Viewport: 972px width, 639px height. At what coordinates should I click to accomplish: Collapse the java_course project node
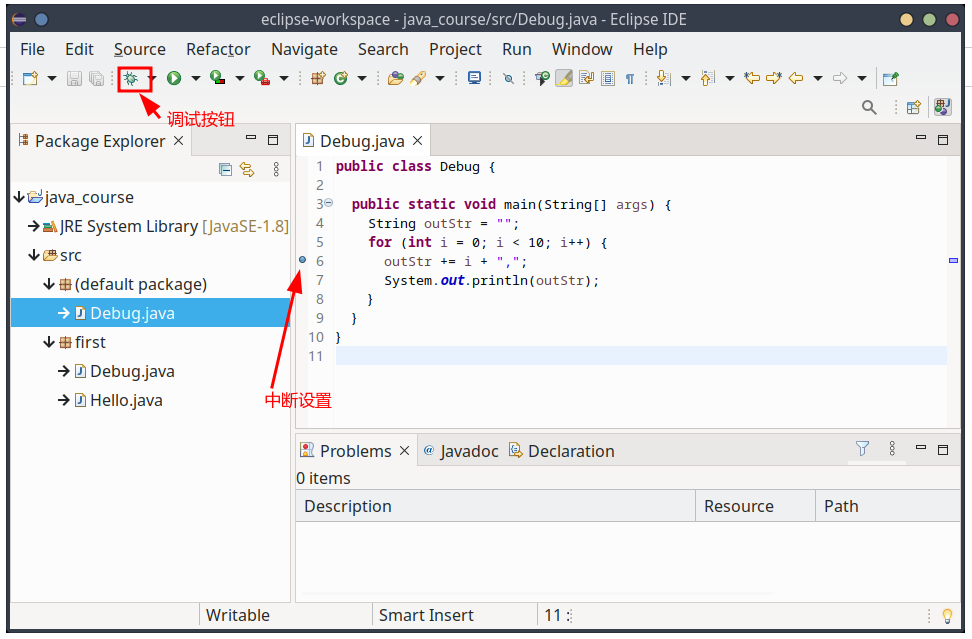point(19,198)
